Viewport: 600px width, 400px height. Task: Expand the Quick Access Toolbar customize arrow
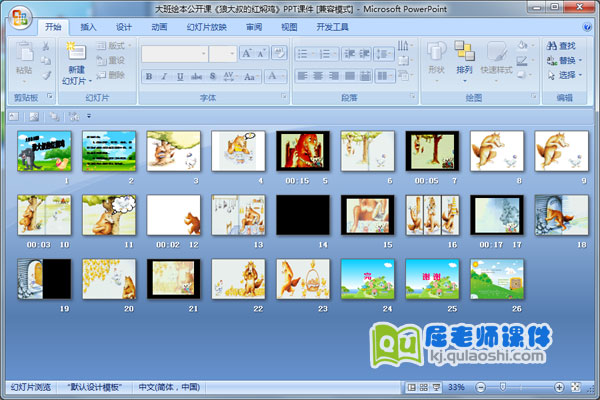tap(88, 116)
